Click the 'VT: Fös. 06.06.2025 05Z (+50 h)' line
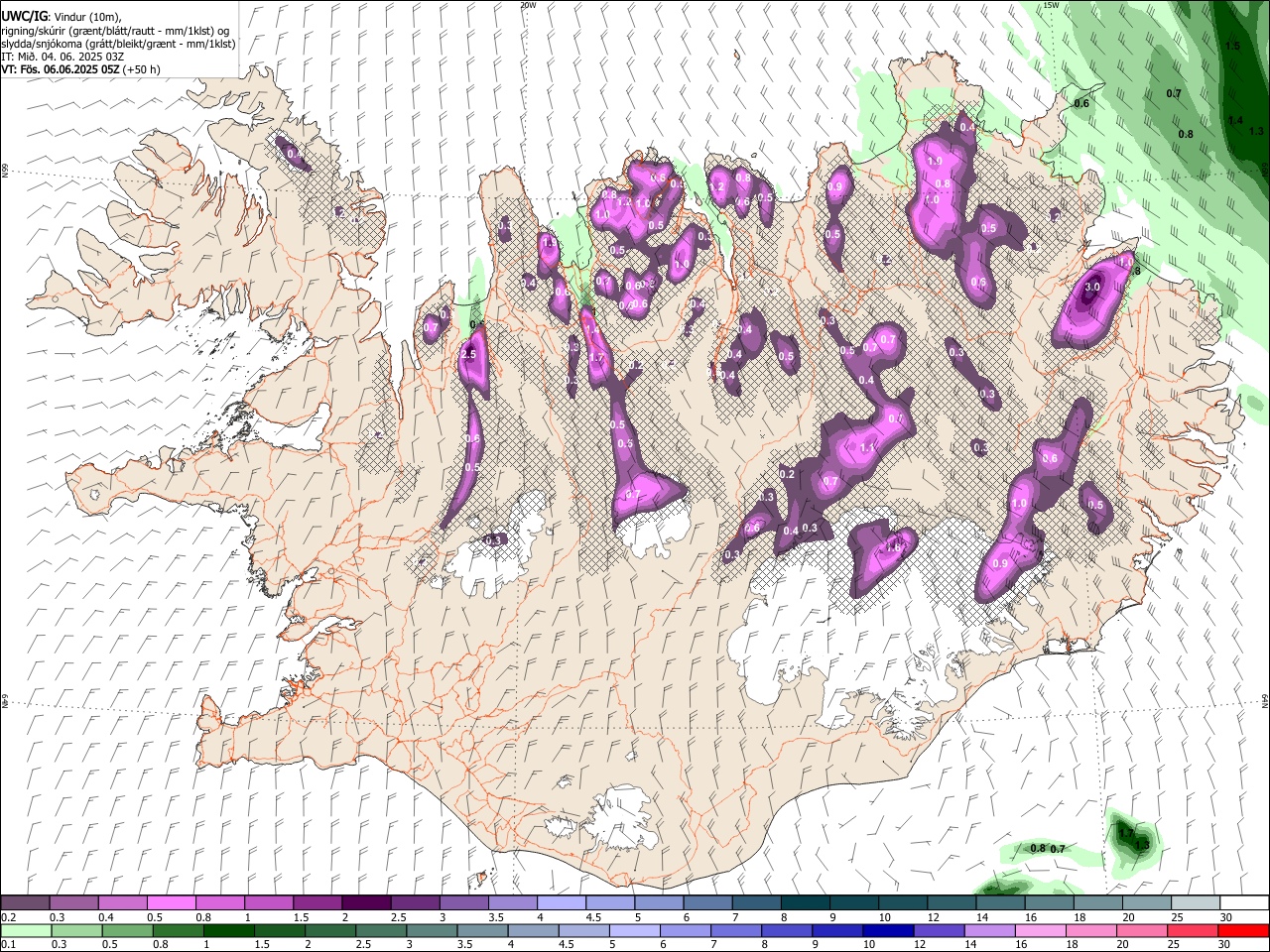1270x952 pixels. (80, 69)
